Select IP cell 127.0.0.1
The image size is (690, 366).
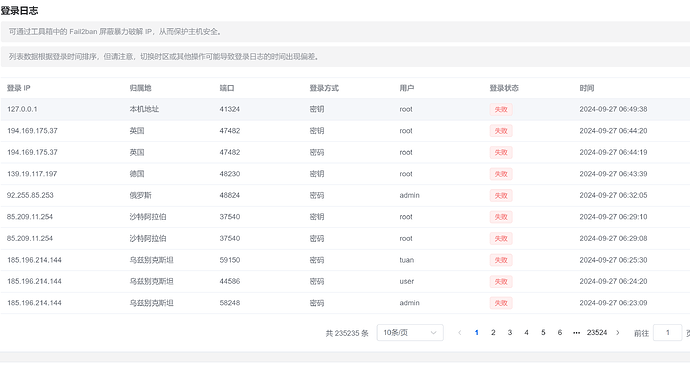click(22, 109)
